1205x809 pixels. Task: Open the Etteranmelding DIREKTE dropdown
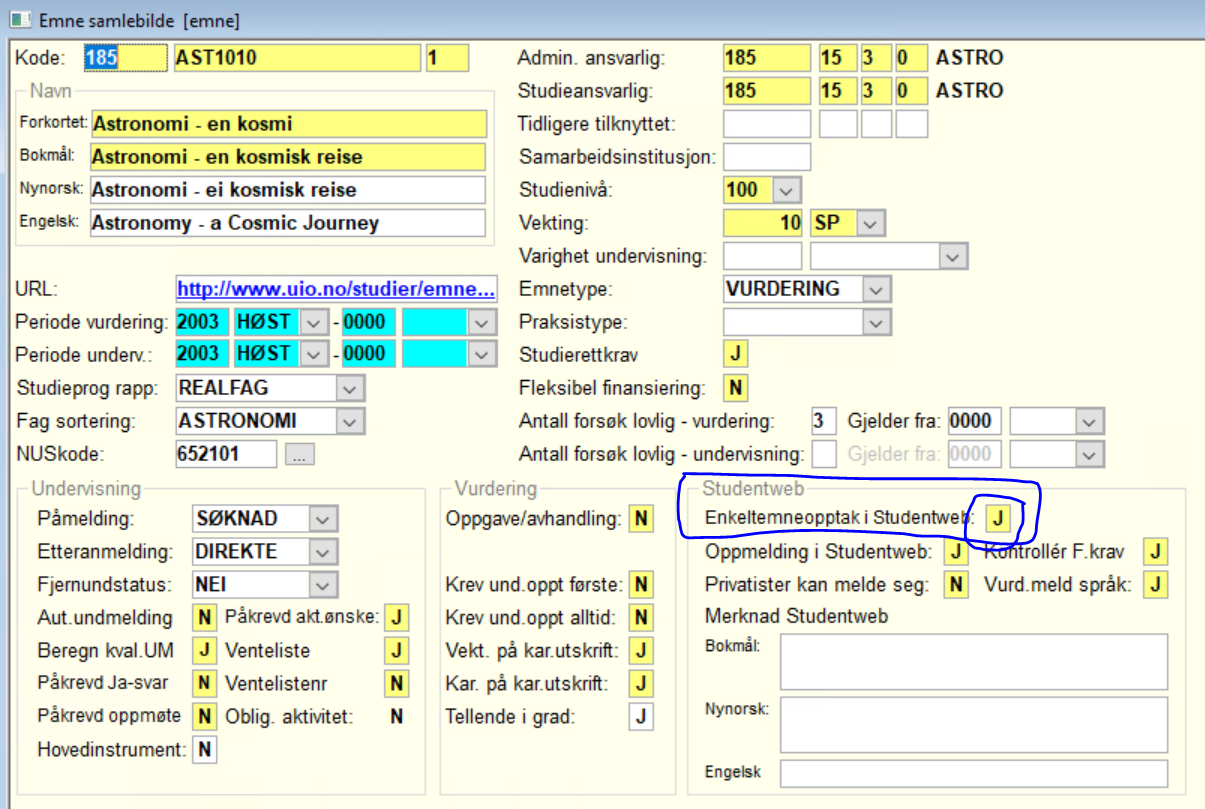[321, 552]
